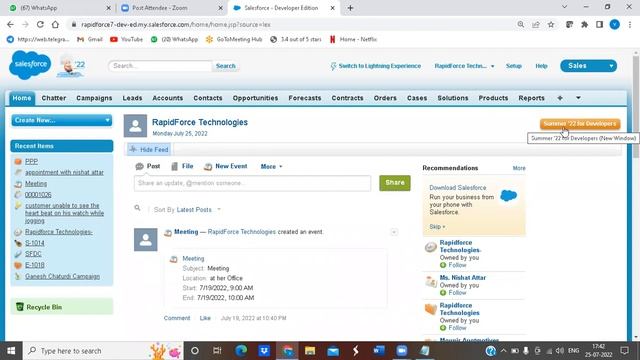The width and height of the screenshot is (640, 360).
Task: Open the Help link
Action: 541,66
